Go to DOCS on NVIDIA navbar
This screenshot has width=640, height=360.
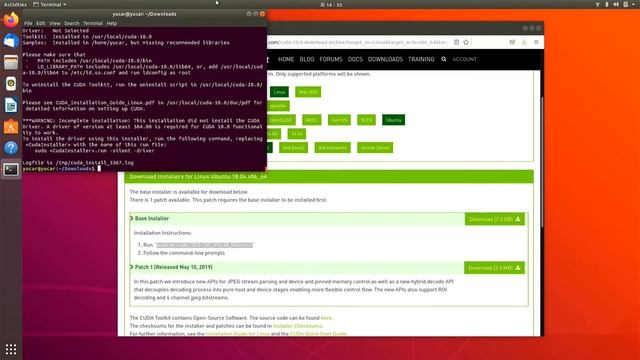click(355, 59)
